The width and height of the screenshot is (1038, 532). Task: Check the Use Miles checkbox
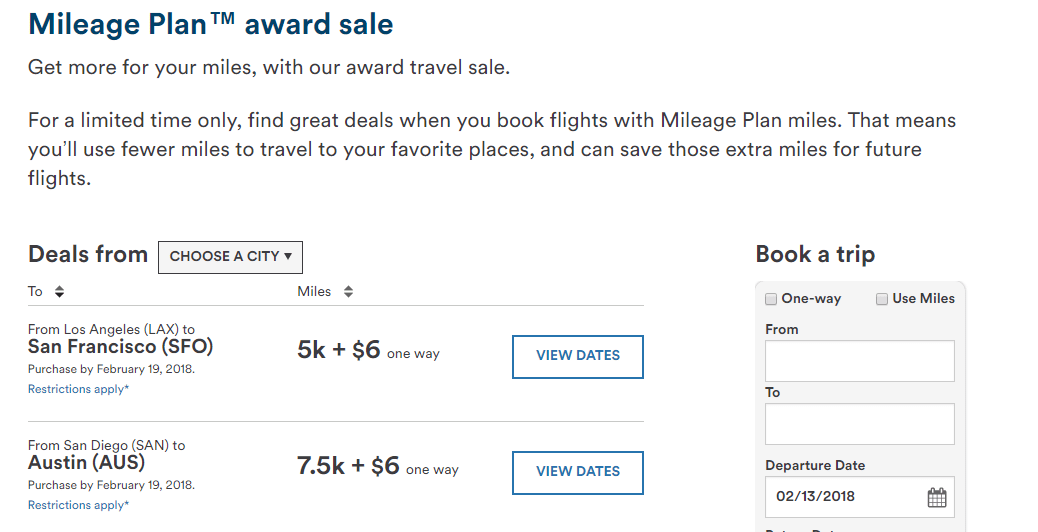click(882, 299)
